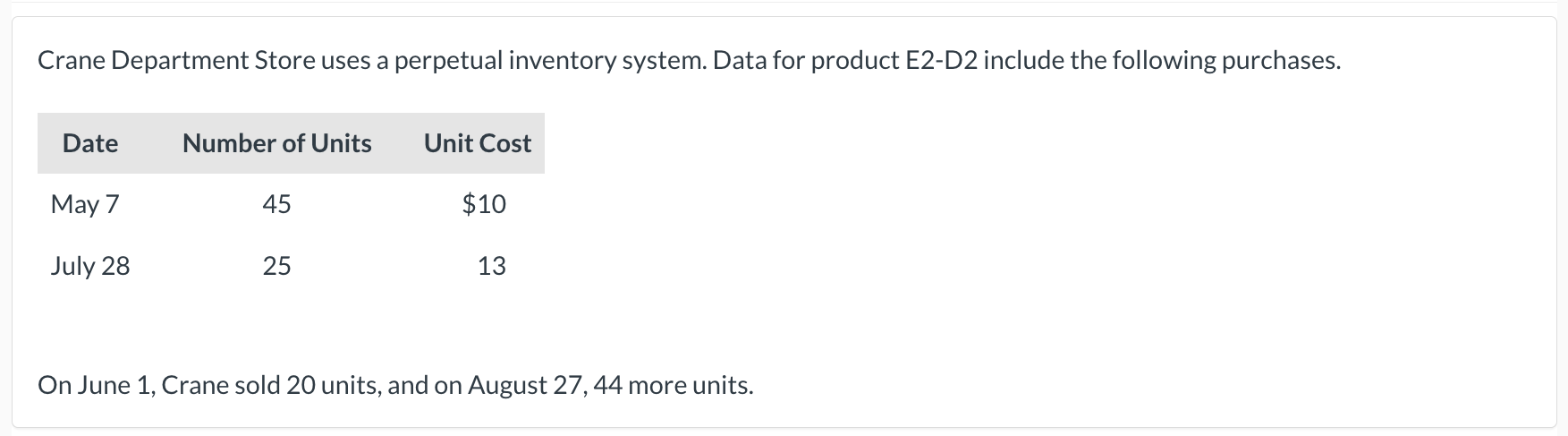
Task: Select the Number of Units column header
Action: 276,143
